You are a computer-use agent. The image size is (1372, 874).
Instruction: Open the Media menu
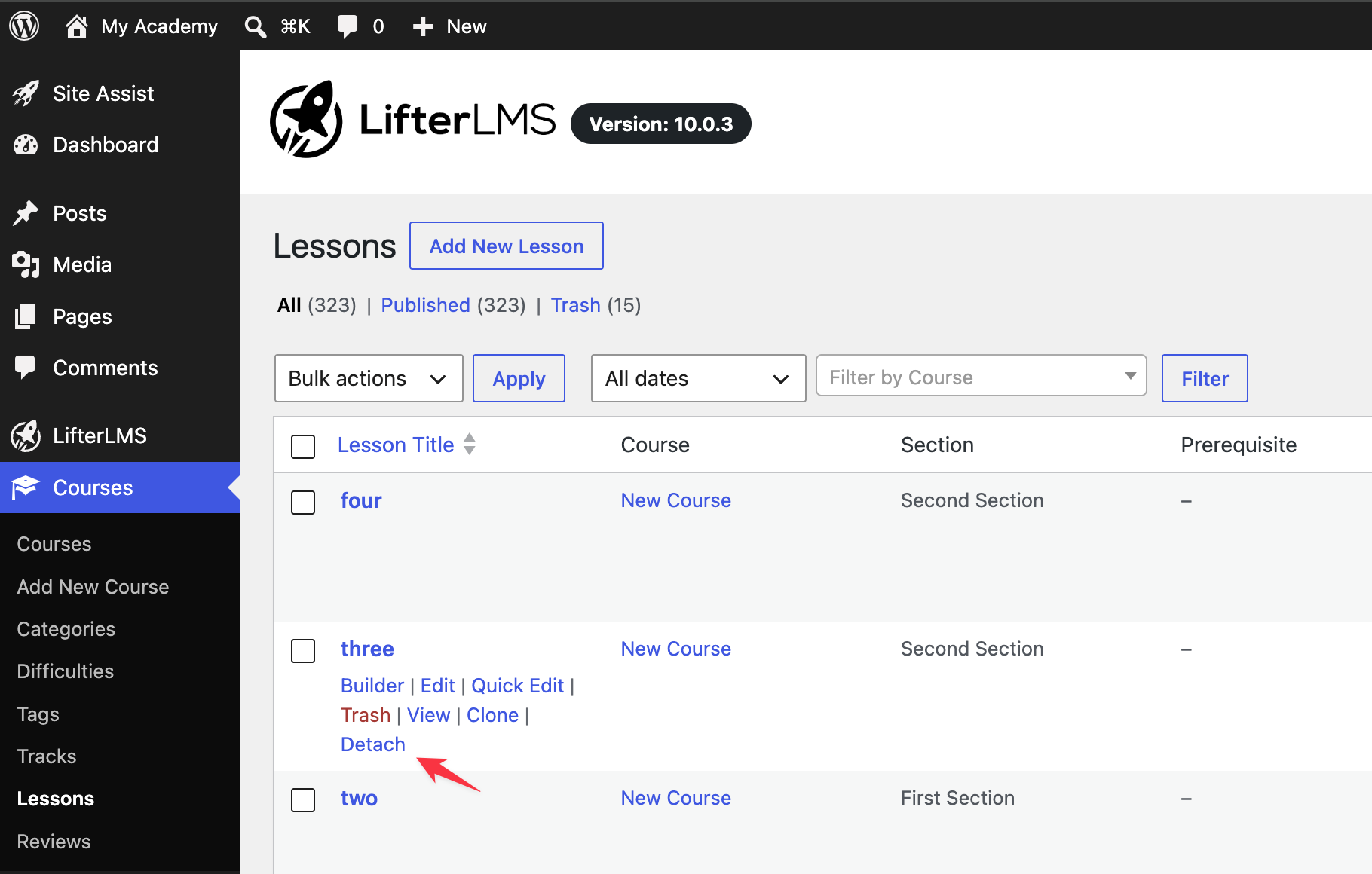[x=82, y=264]
